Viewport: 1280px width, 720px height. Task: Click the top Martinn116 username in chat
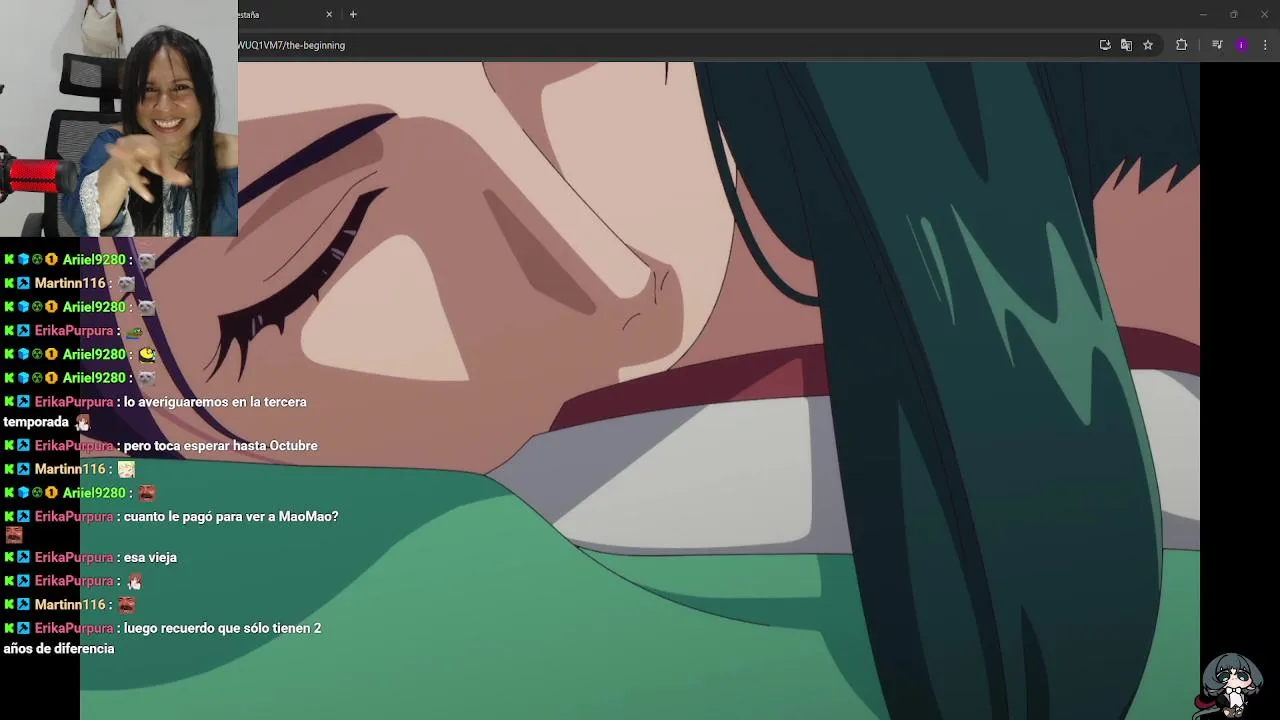coord(70,284)
